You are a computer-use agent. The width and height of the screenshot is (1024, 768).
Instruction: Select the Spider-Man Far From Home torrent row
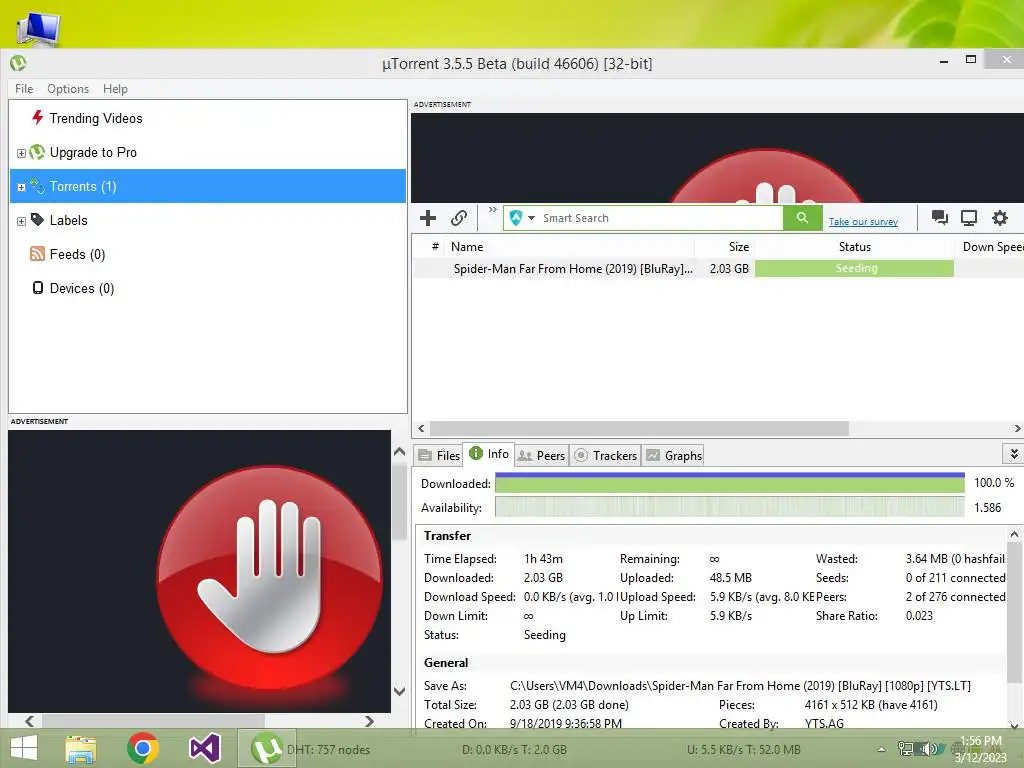coord(718,268)
